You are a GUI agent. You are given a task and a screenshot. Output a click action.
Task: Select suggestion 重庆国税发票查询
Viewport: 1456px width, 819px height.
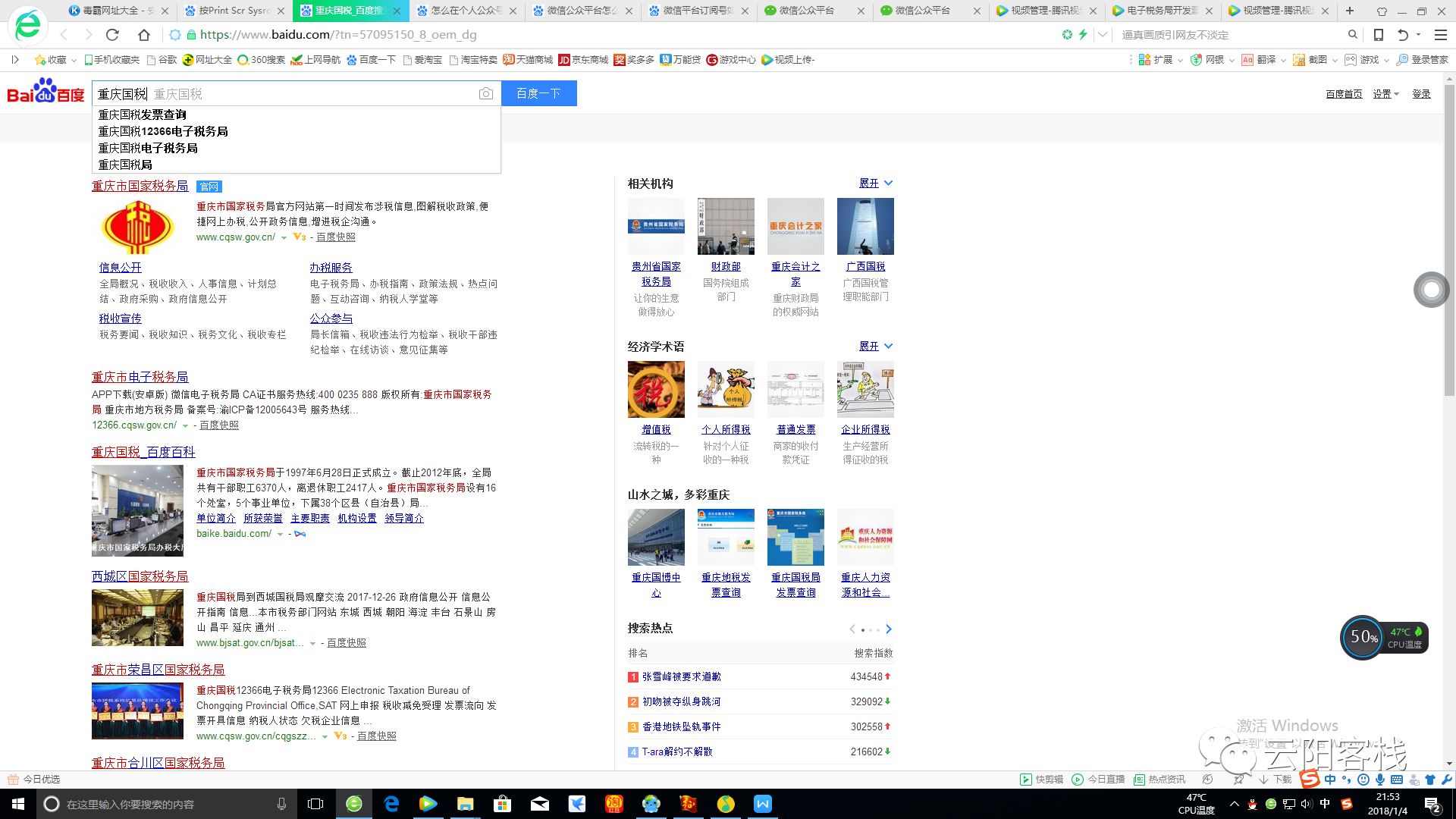coord(143,115)
